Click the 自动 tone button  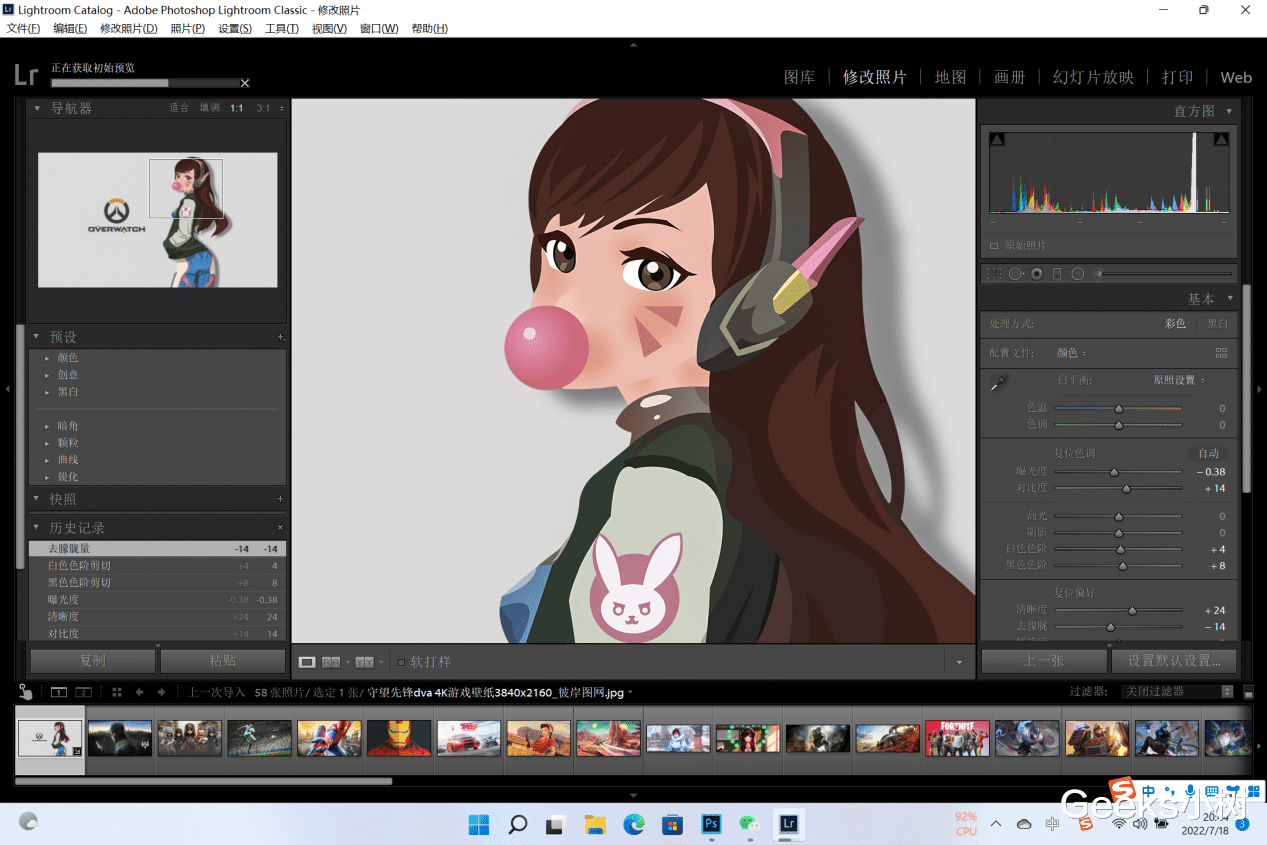click(x=1208, y=453)
